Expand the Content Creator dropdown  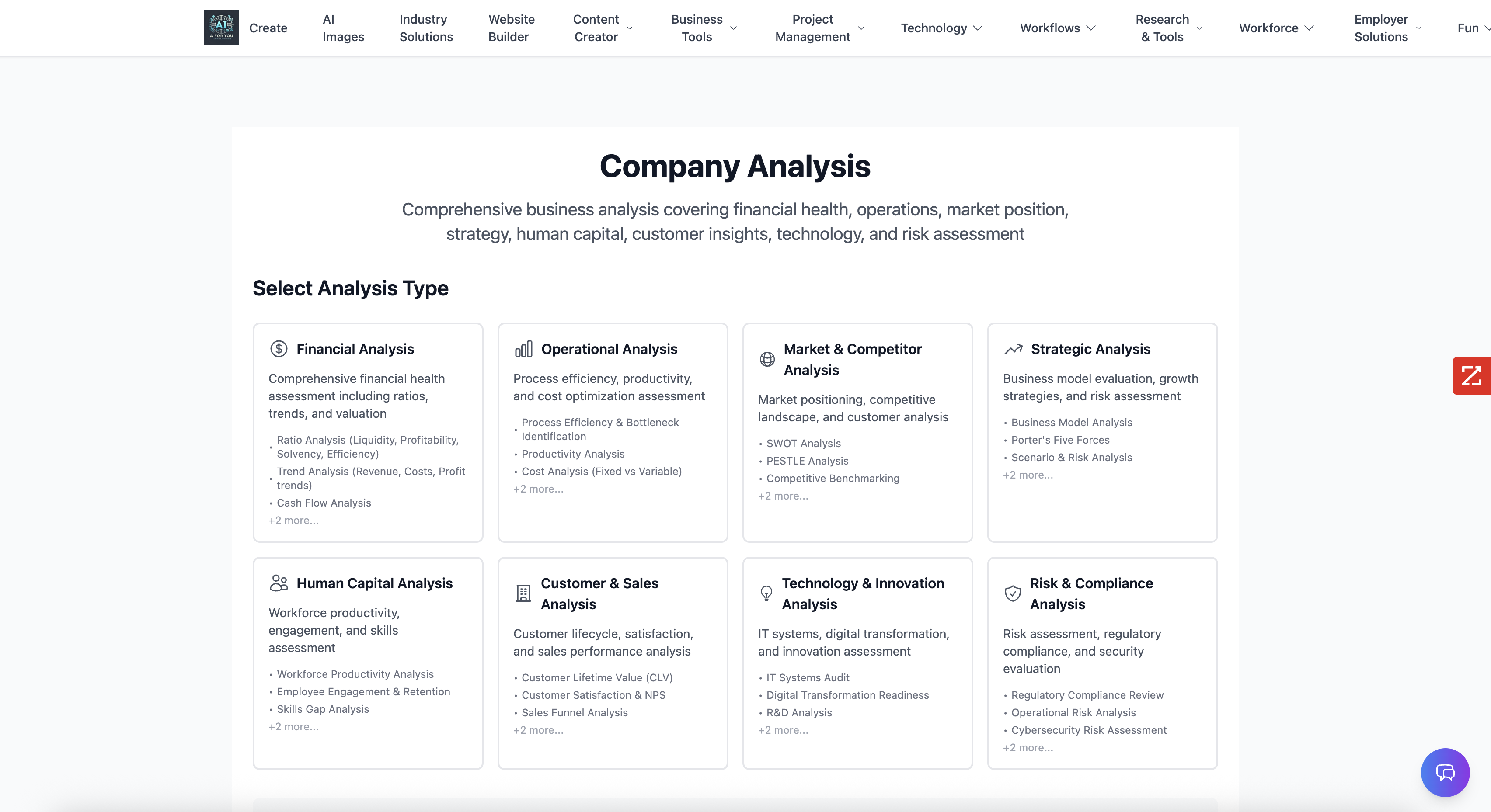pyautogui.click(x=630, y=28)
